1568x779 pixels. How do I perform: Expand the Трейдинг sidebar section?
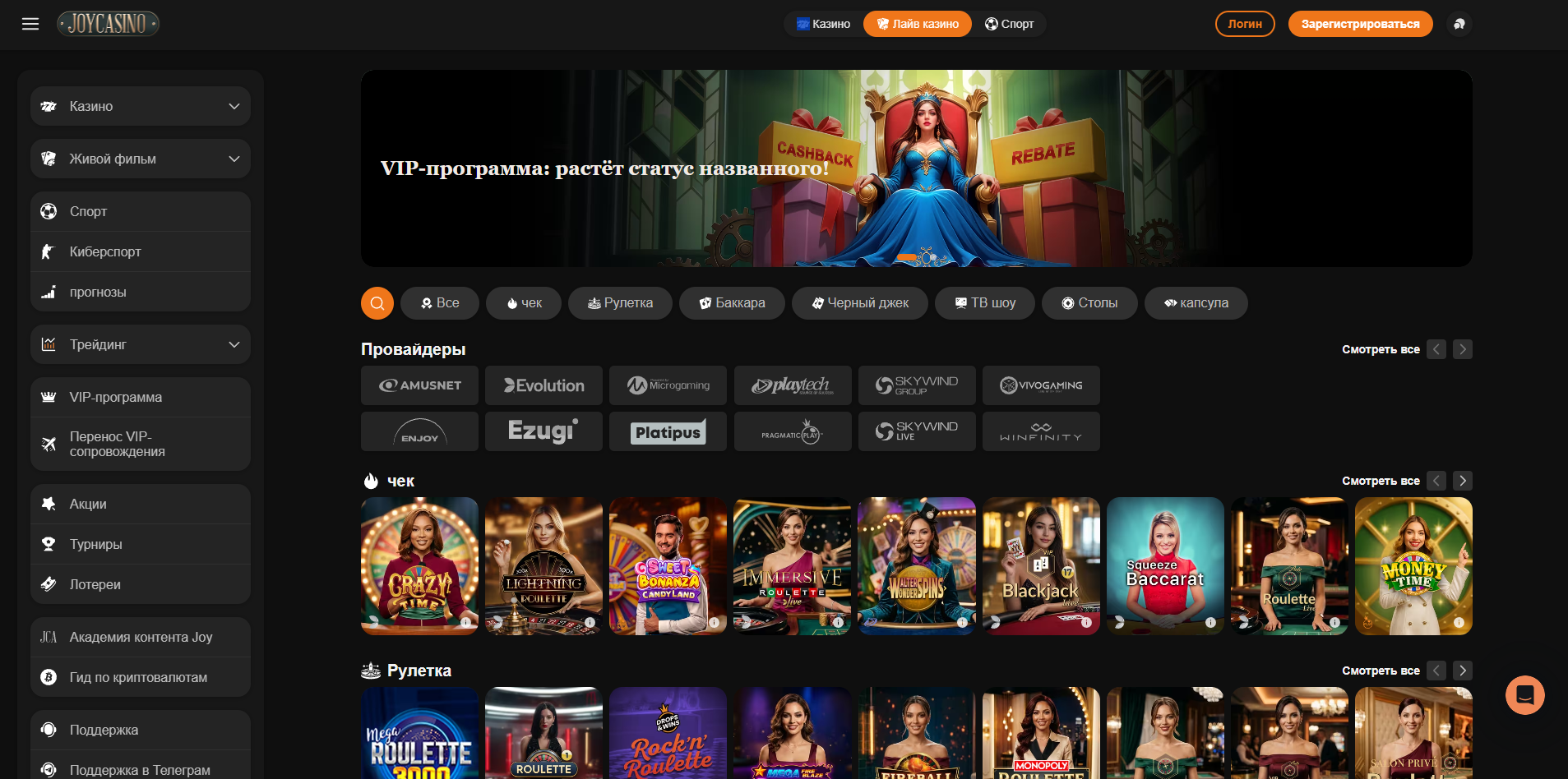(x=141, y=344)
